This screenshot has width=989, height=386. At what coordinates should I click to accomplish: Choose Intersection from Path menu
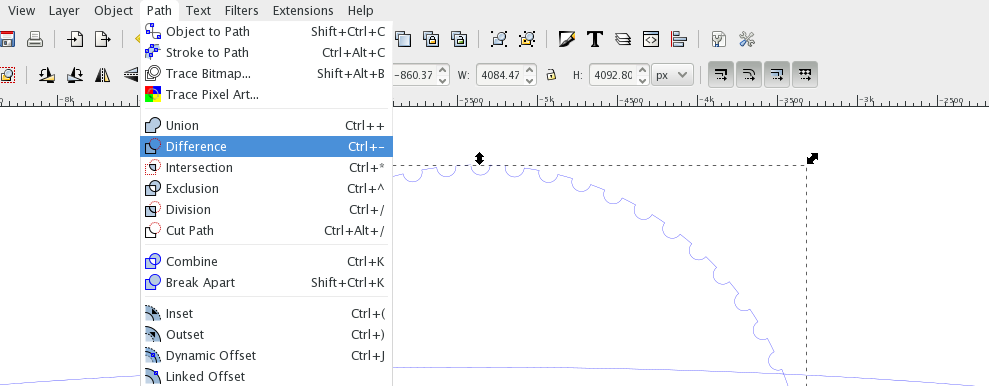click(266, 167)
